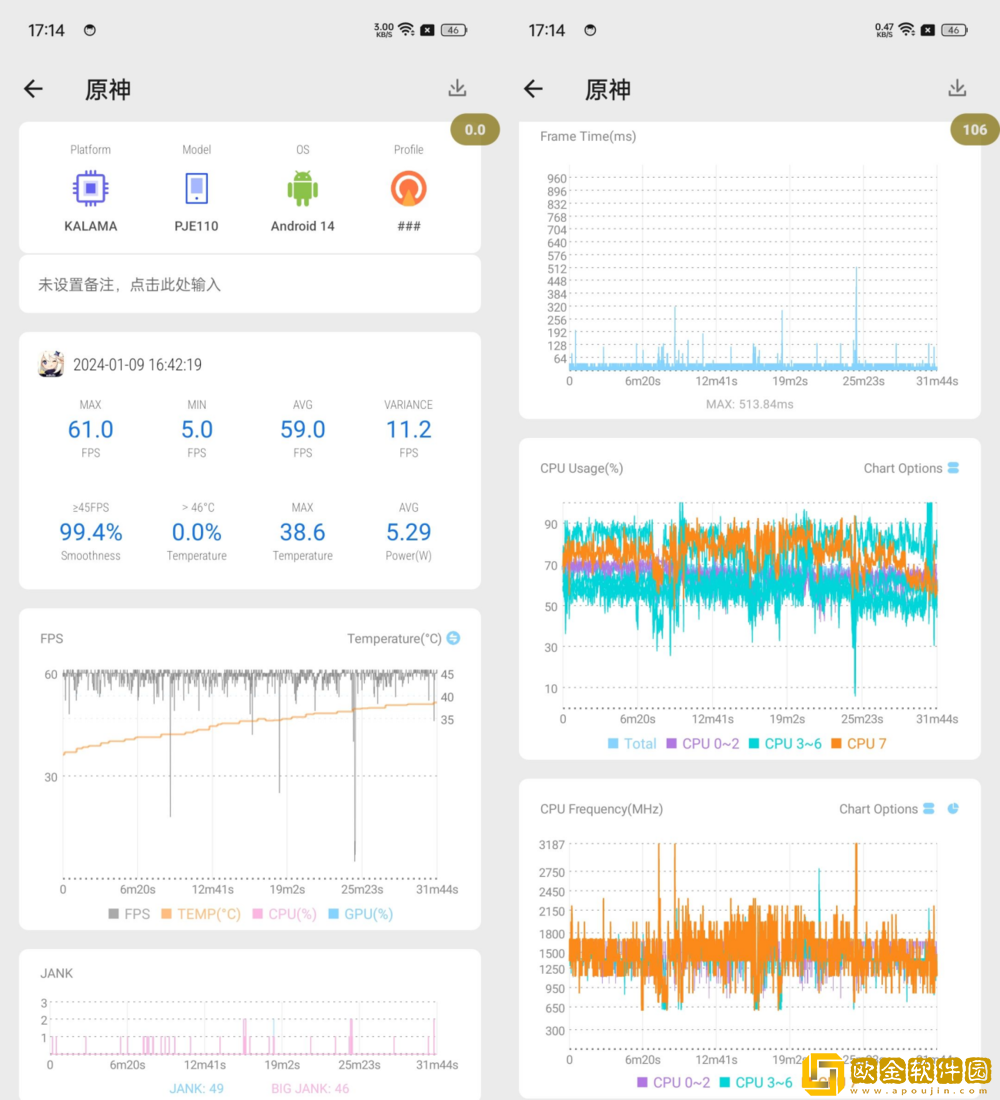1000x1100 pixels.
Task: Toggle the TEMP(°C) series in FPS legend
Action: coord(201,914)
